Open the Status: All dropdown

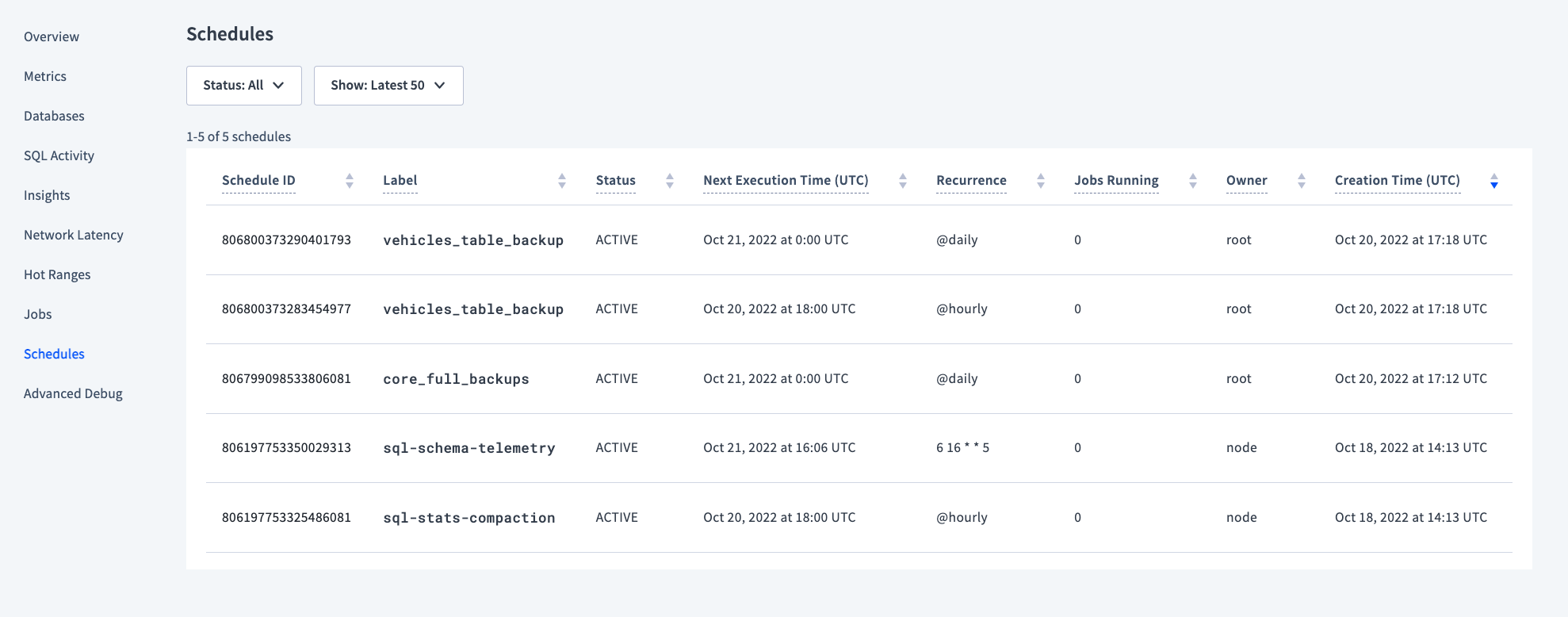tap(243, 86)
